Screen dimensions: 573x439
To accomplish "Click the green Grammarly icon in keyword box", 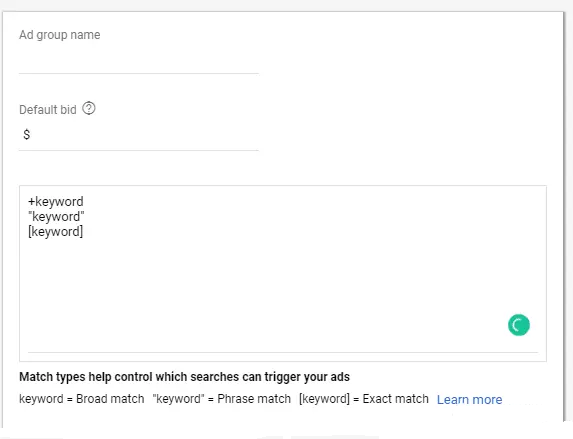I will (519, 325).
